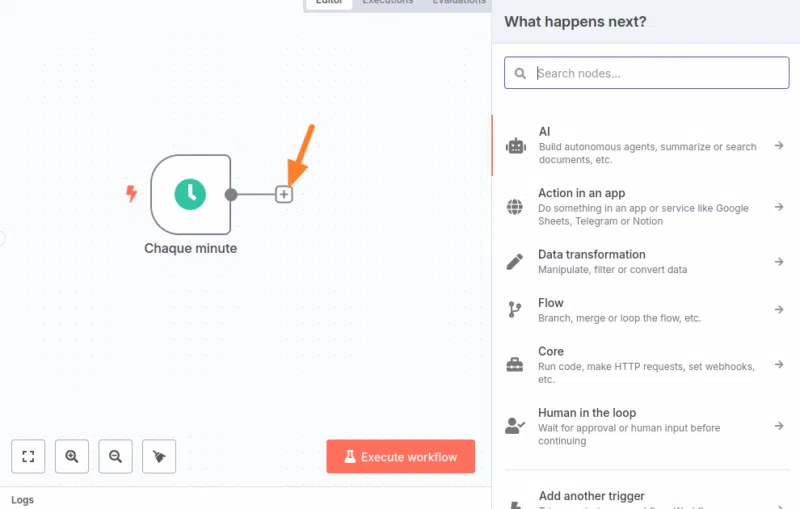Expand the Action in an app arrow

[x=778, y=207]
